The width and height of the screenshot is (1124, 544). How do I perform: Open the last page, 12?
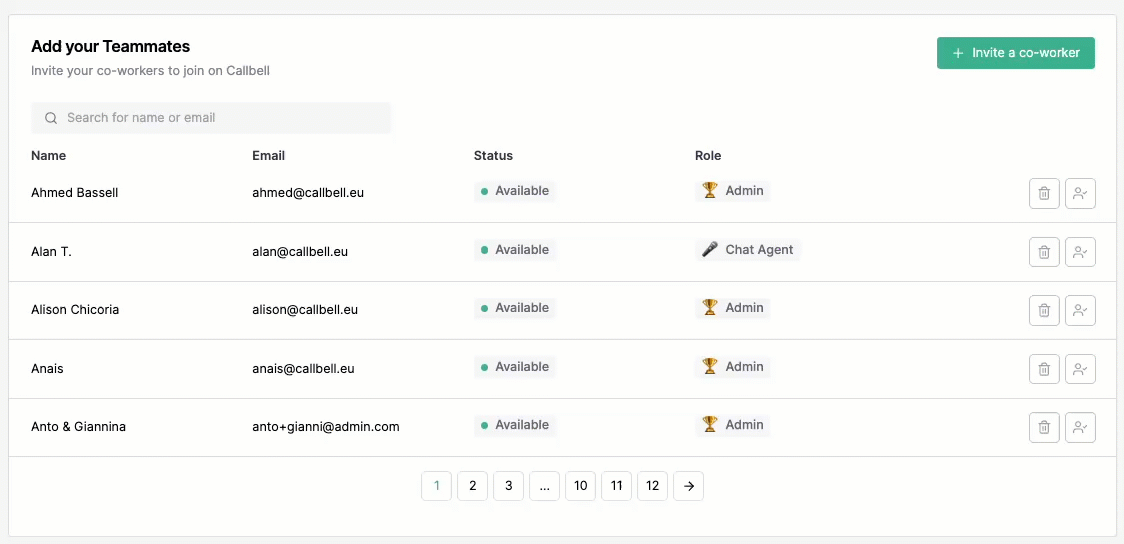tap(652, 486)
